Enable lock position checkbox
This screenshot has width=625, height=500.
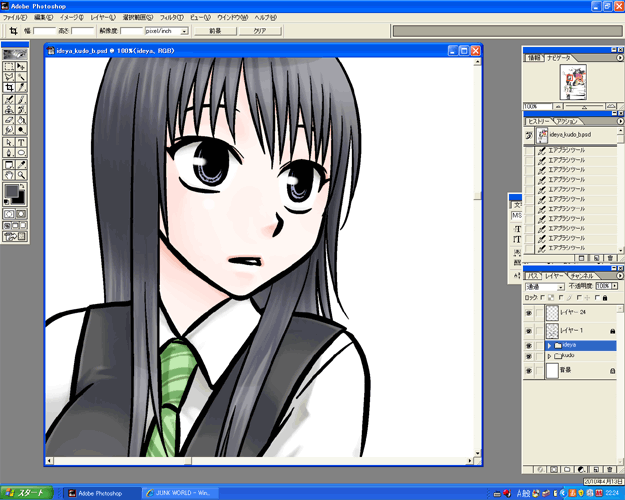click(579, 297)
